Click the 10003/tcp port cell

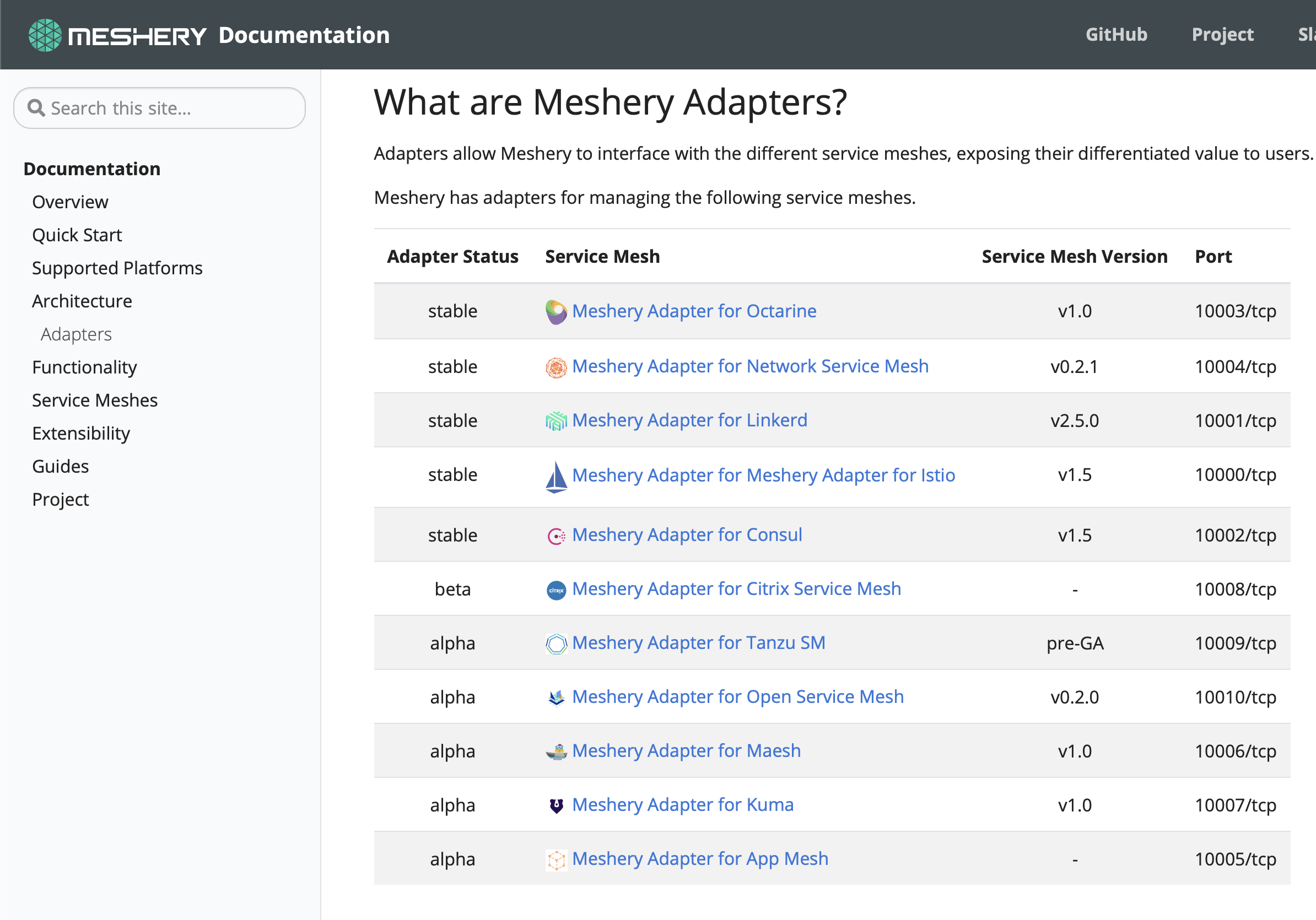(1235, 311)
